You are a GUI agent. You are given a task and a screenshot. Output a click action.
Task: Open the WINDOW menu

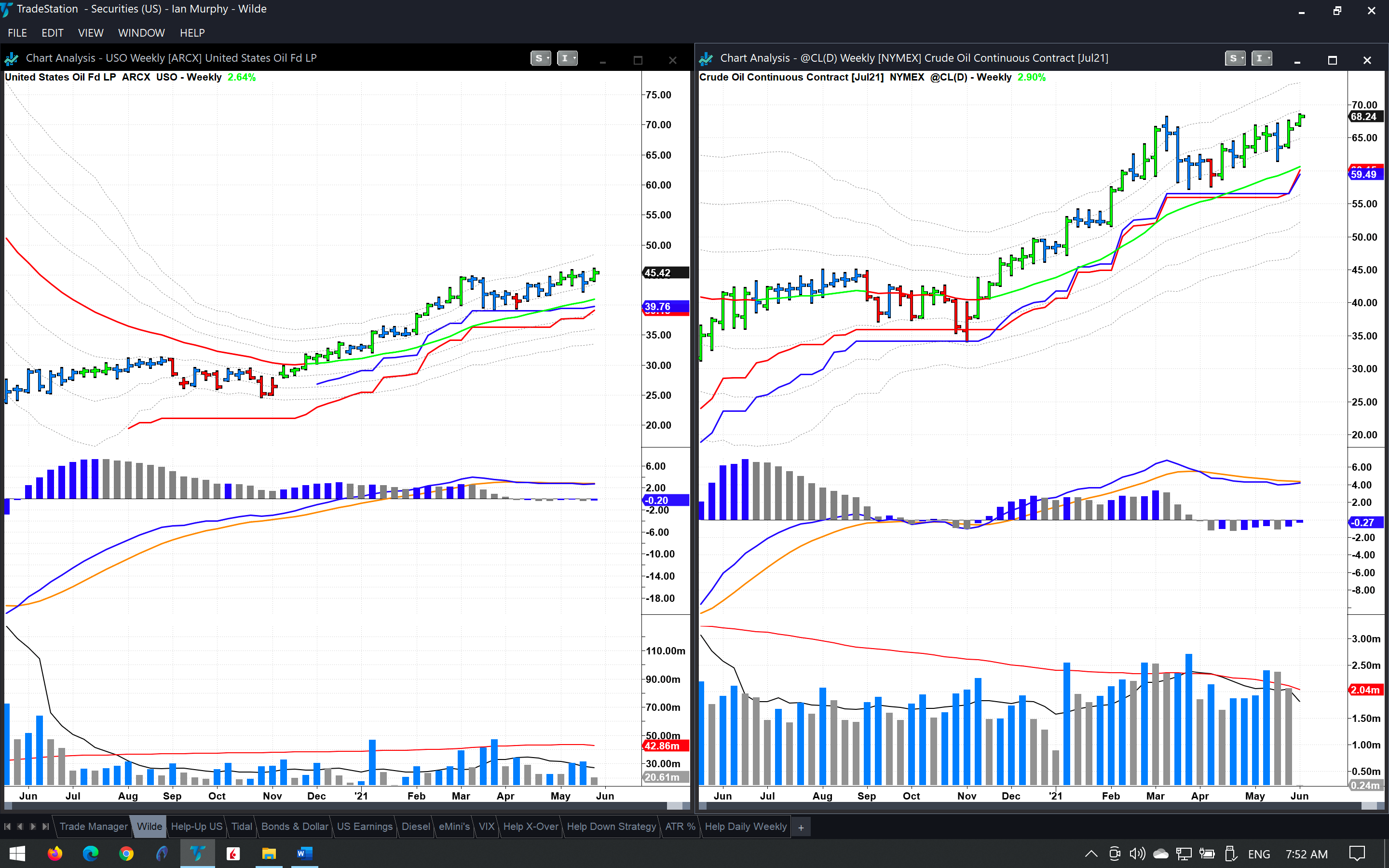pos(141,33)
